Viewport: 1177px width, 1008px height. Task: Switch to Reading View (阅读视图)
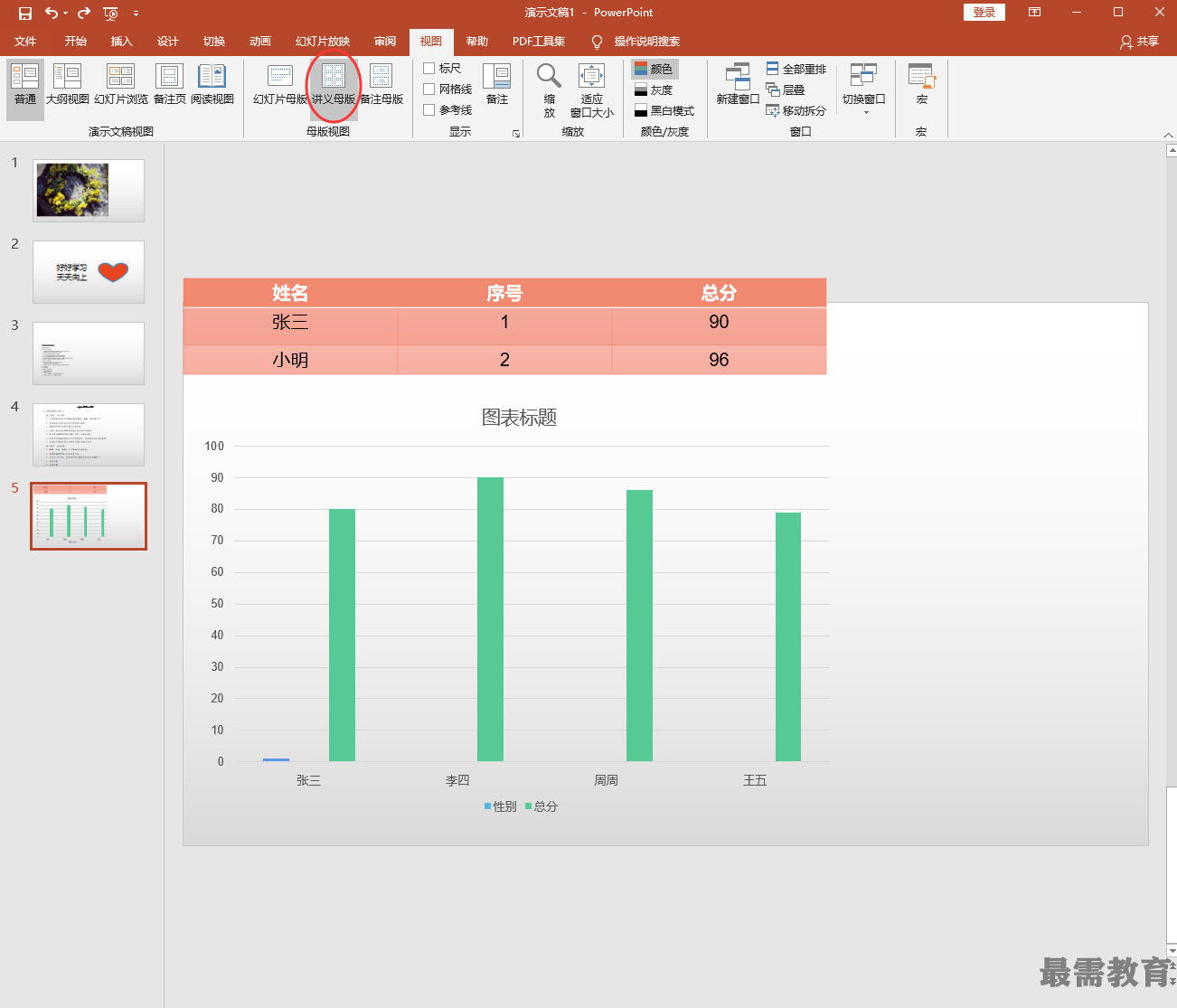coord(212,84)
